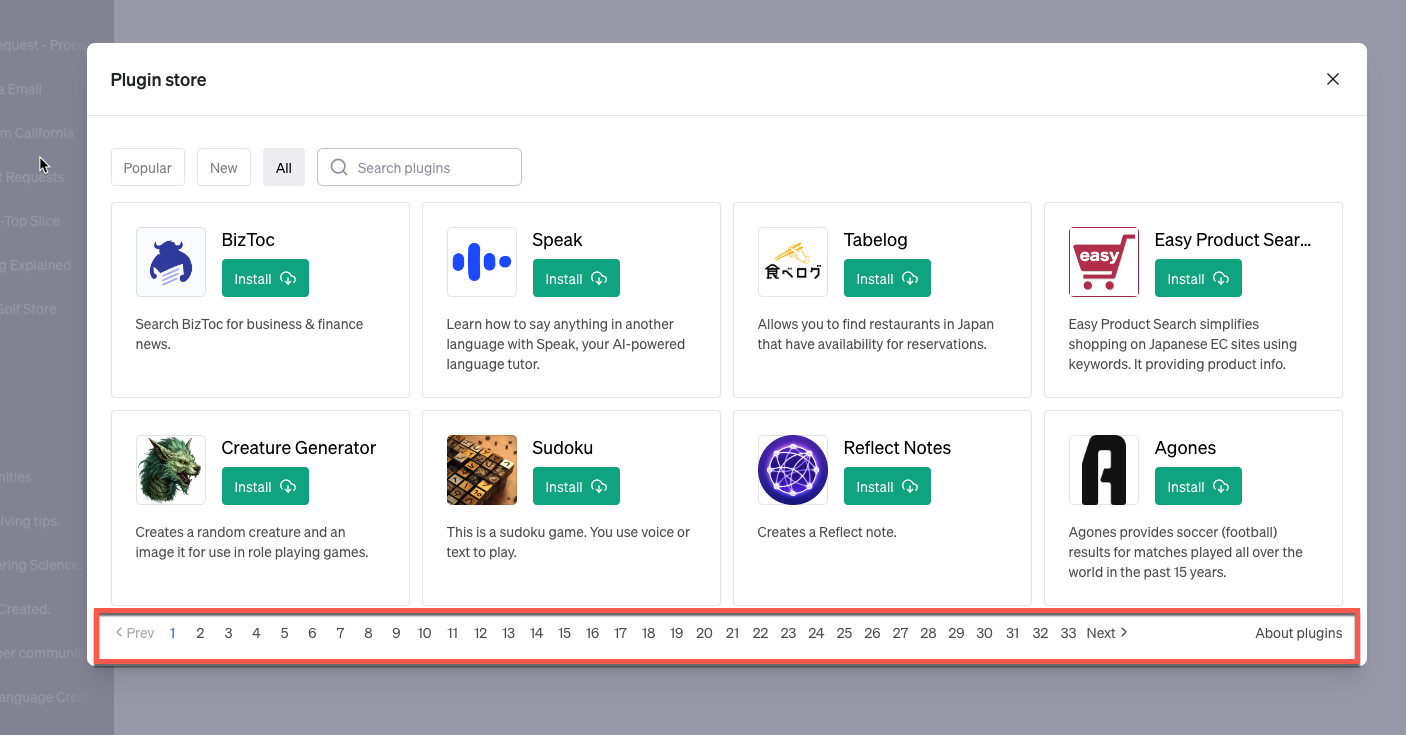Click the Agones plugin title

[x=1185, y=448]
